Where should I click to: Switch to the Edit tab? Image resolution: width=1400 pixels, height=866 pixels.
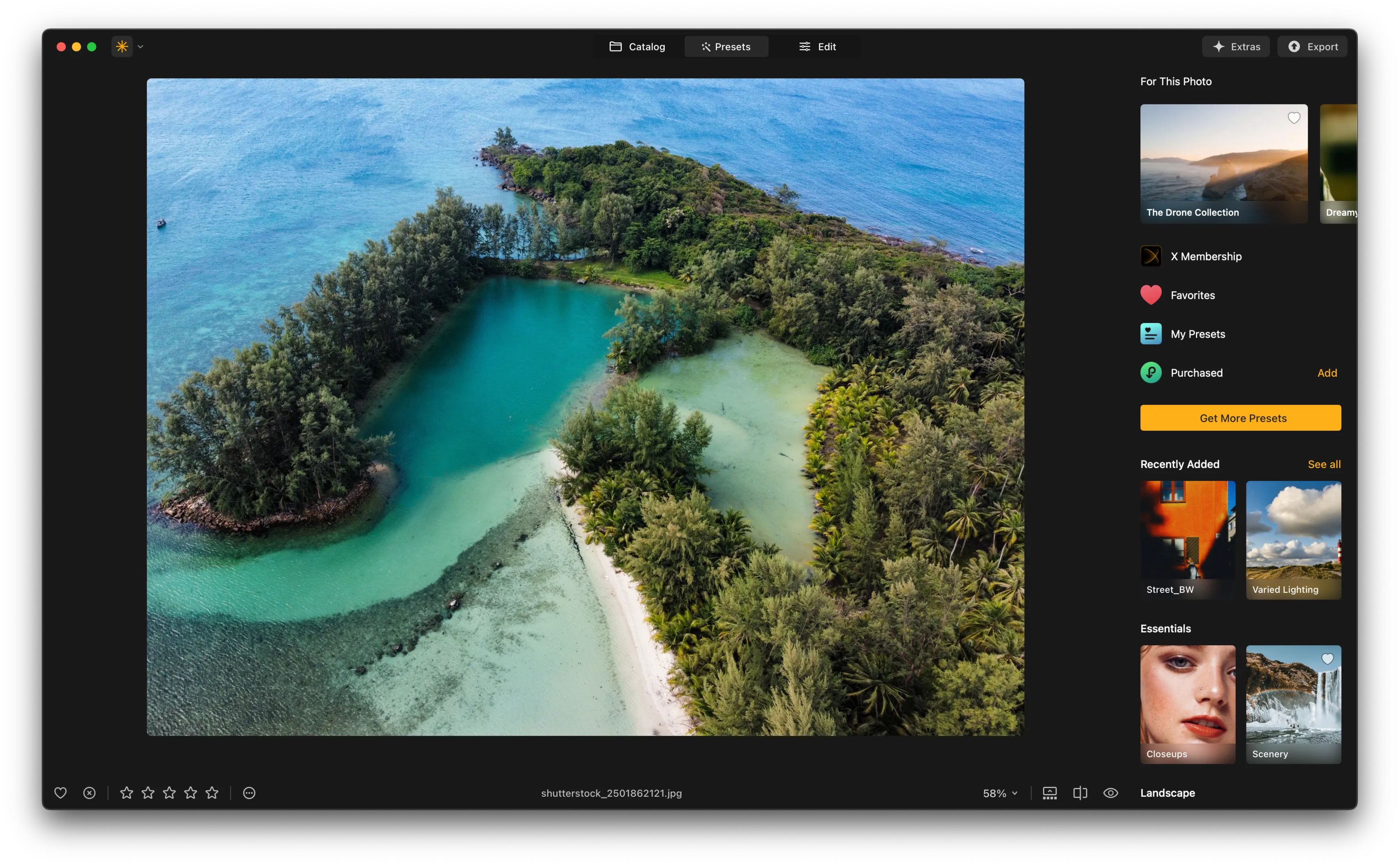tap(817, 46)
